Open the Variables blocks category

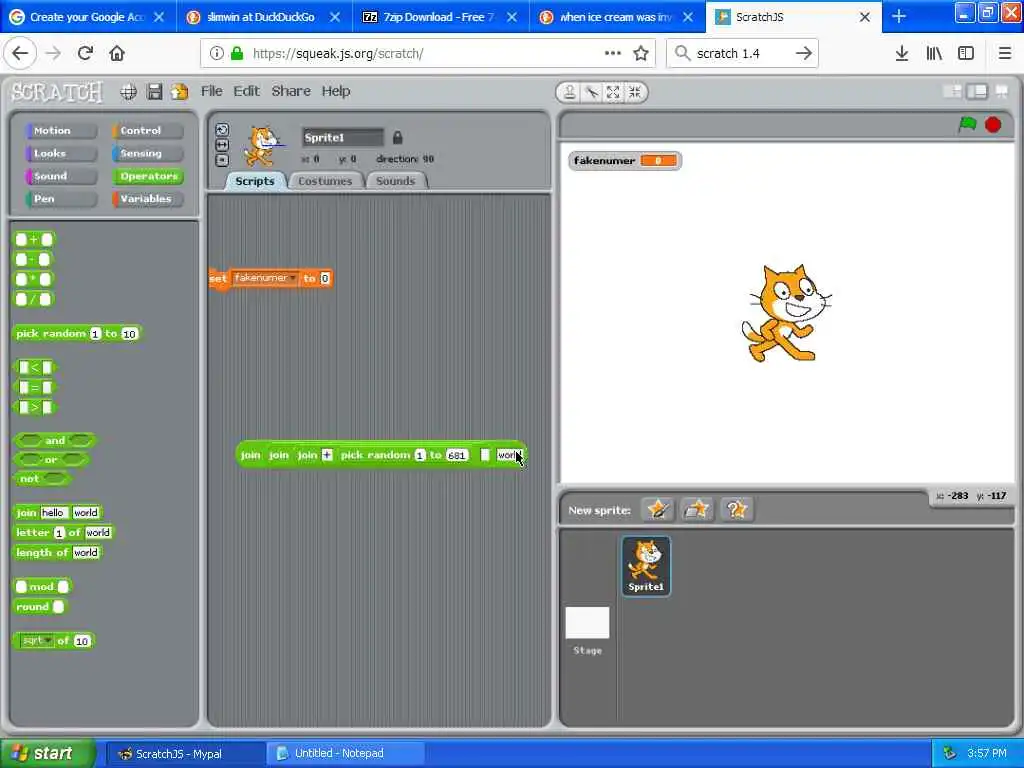(x=148, y=199)
